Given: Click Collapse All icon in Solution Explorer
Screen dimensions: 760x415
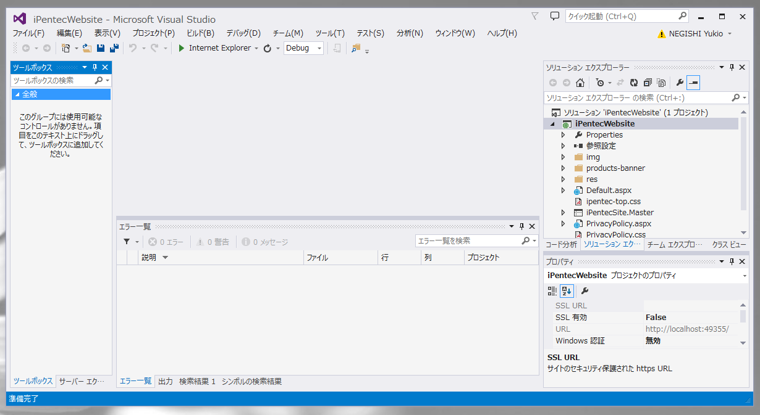Looking at the screenshot, I should [648, 82].
